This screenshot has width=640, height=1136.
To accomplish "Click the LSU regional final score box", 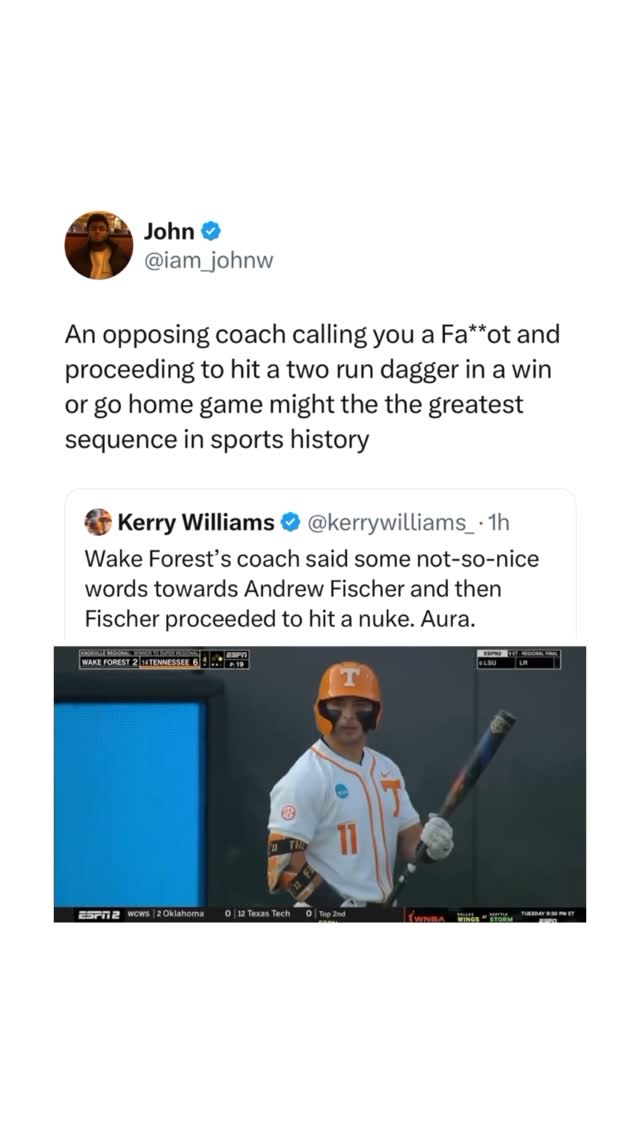I will (x=519, y=658).
